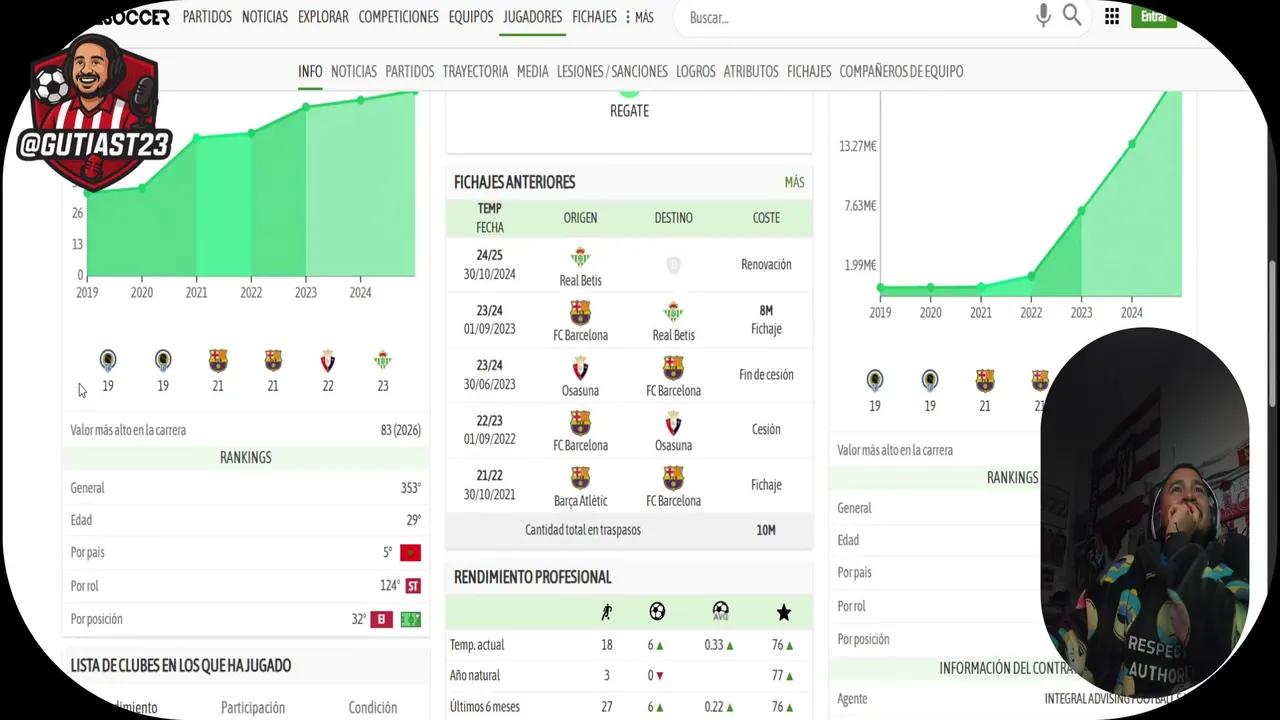Click Barça Atlètic team name link

click(580, 501)
